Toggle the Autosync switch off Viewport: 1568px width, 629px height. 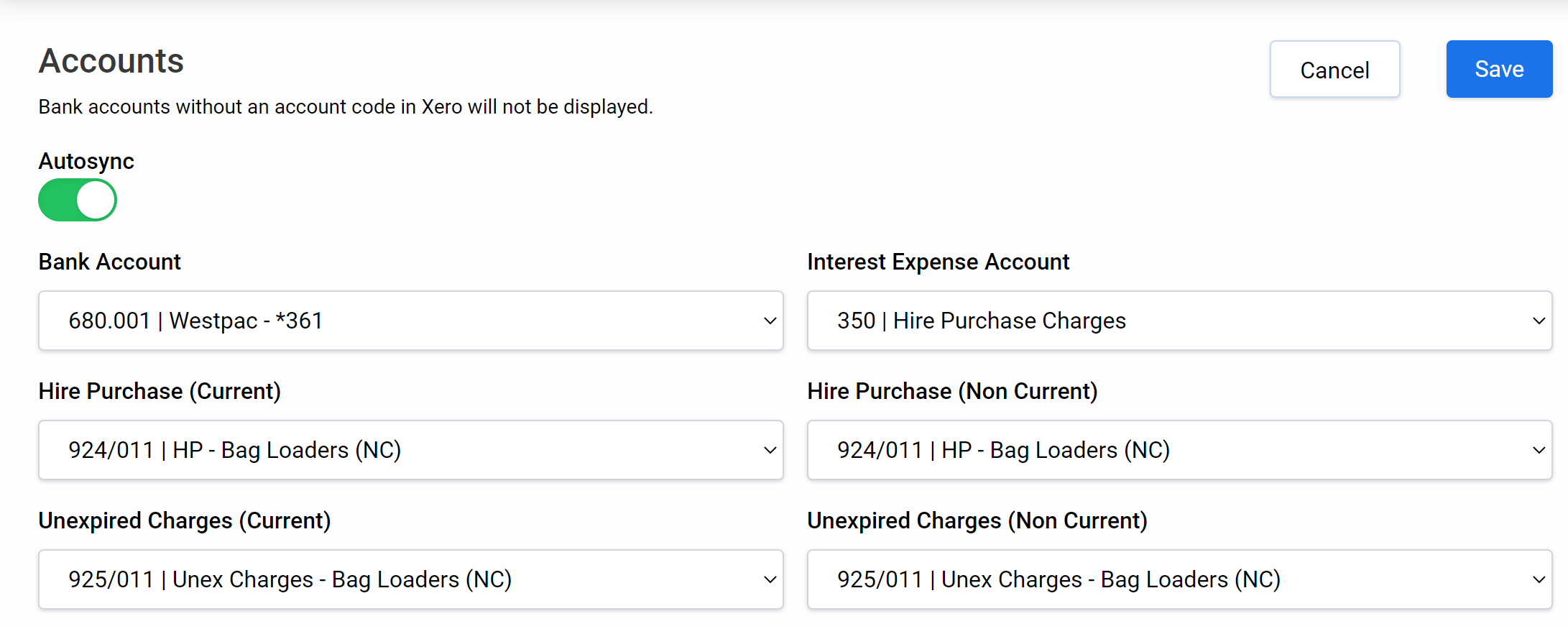coord(78,200)
